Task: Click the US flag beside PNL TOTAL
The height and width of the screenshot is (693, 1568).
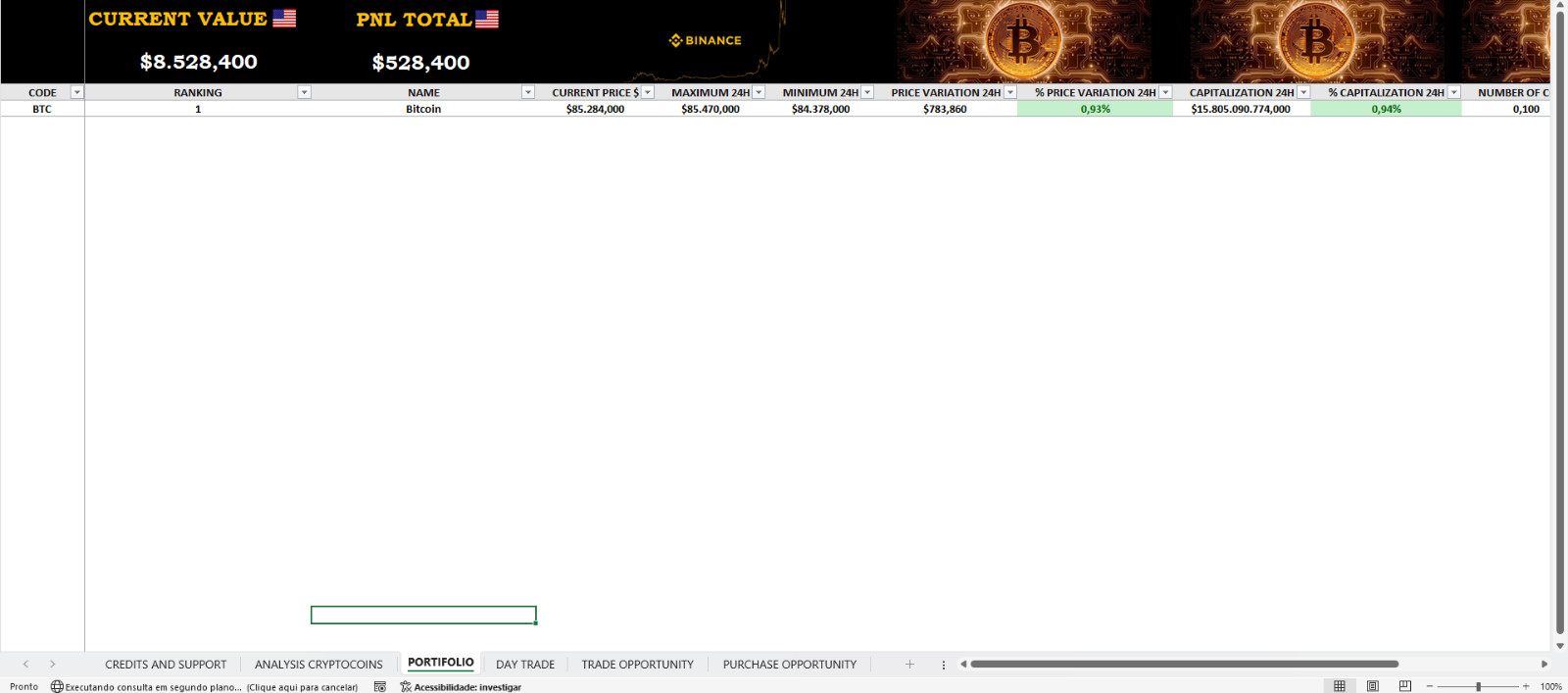Action: pos(487,19)
